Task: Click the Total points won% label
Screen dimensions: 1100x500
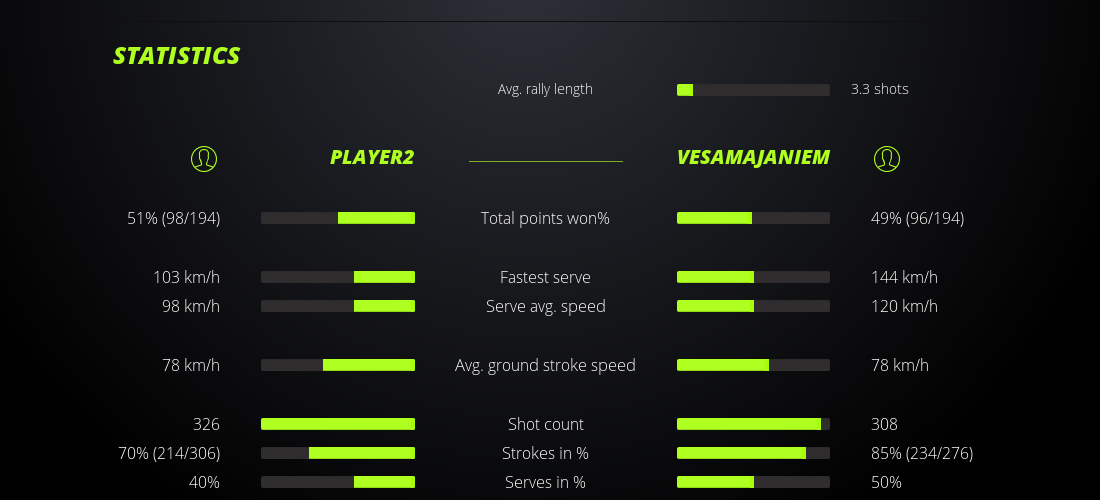Action: [545, 218]
